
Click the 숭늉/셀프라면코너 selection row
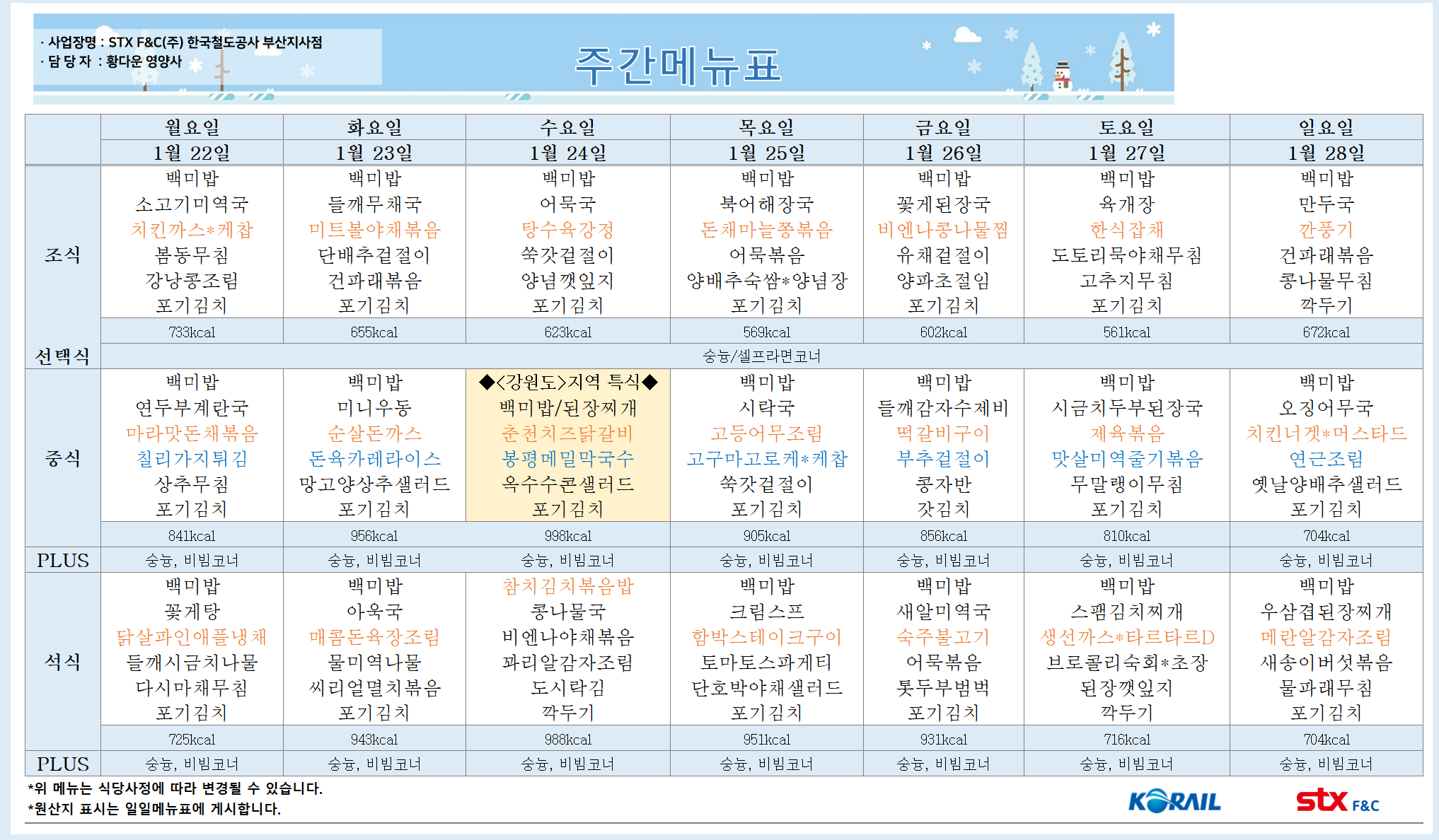[761, 356]
